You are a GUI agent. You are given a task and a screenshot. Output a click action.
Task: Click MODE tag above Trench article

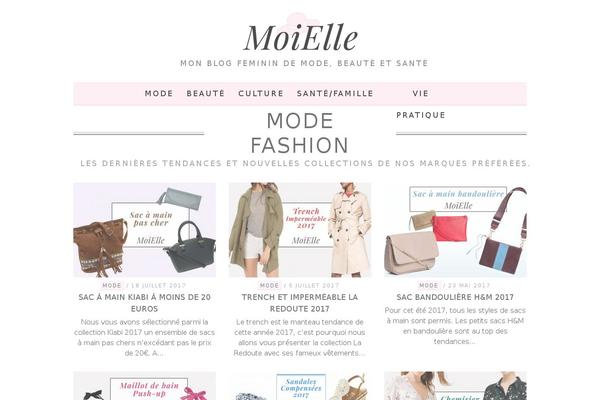point(269,286)
